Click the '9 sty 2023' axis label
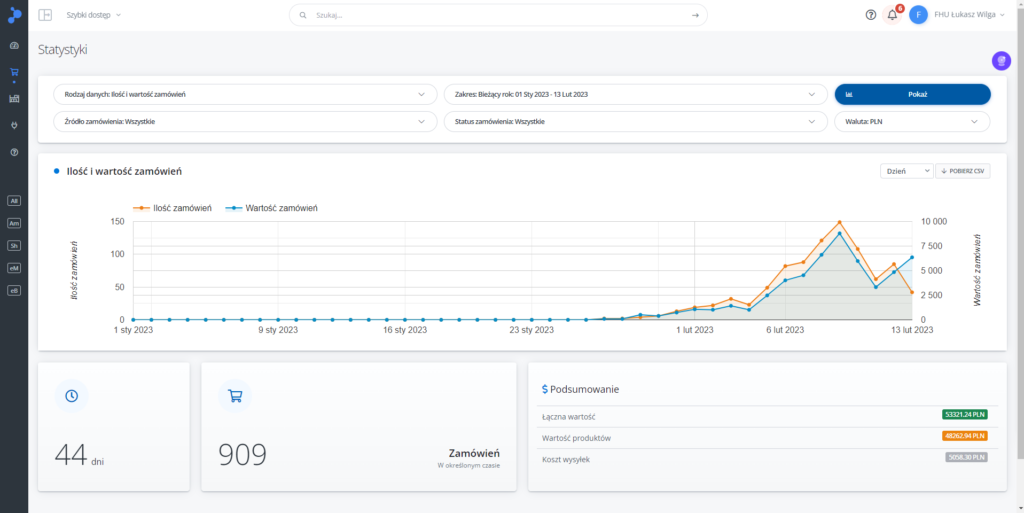1024x513 pixels. 278,330
